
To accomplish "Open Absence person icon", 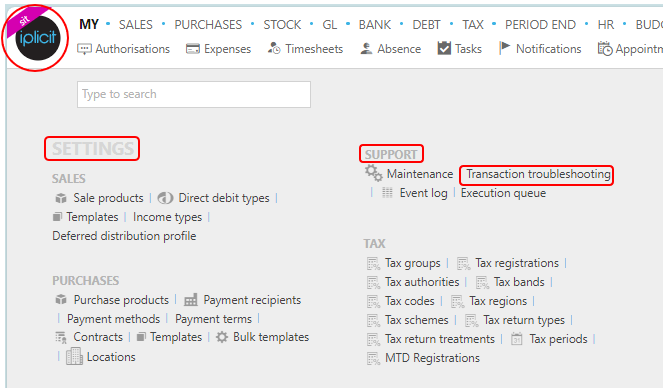I will (x=366, y=49).
